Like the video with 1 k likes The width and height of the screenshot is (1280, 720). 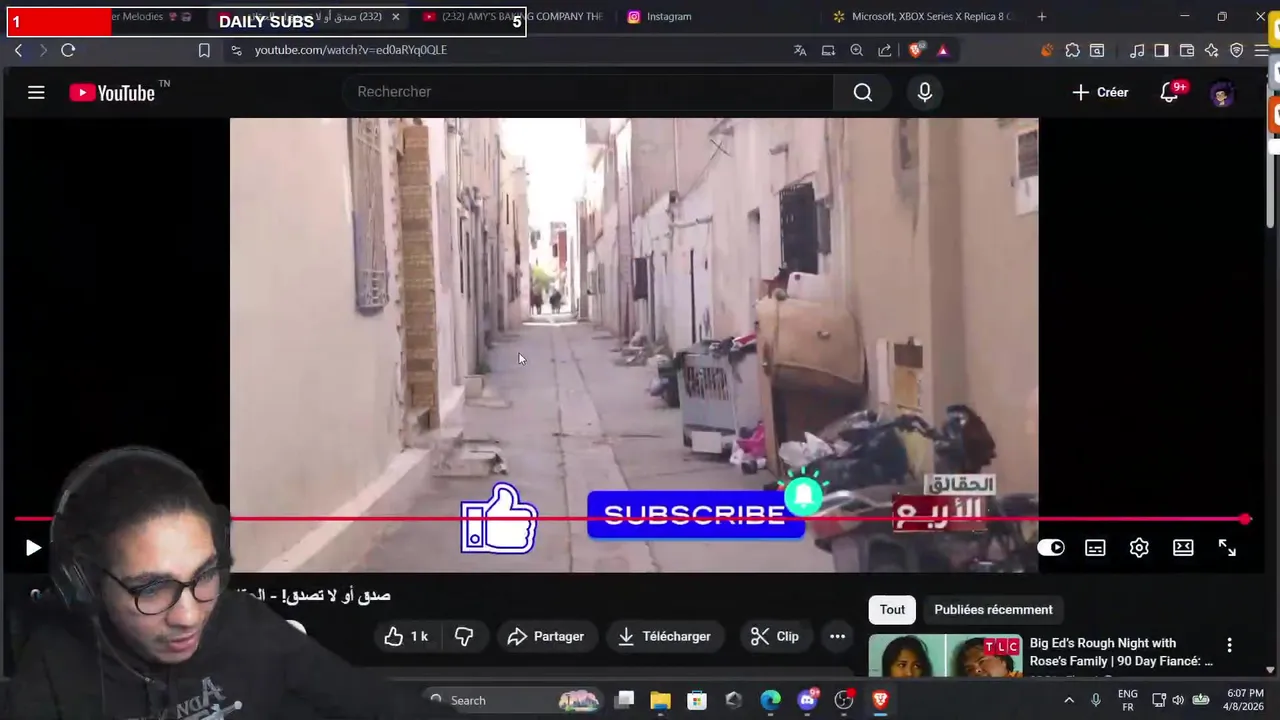[406, 636]
